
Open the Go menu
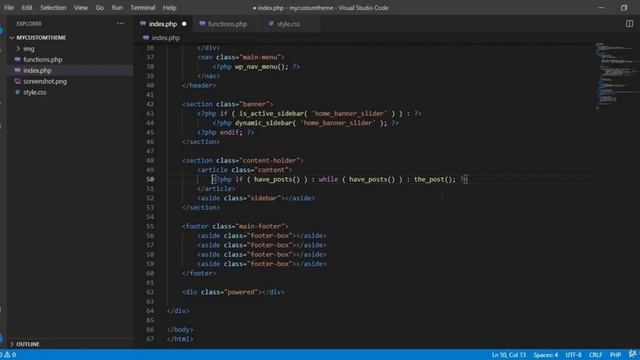[x=99, y=8]
